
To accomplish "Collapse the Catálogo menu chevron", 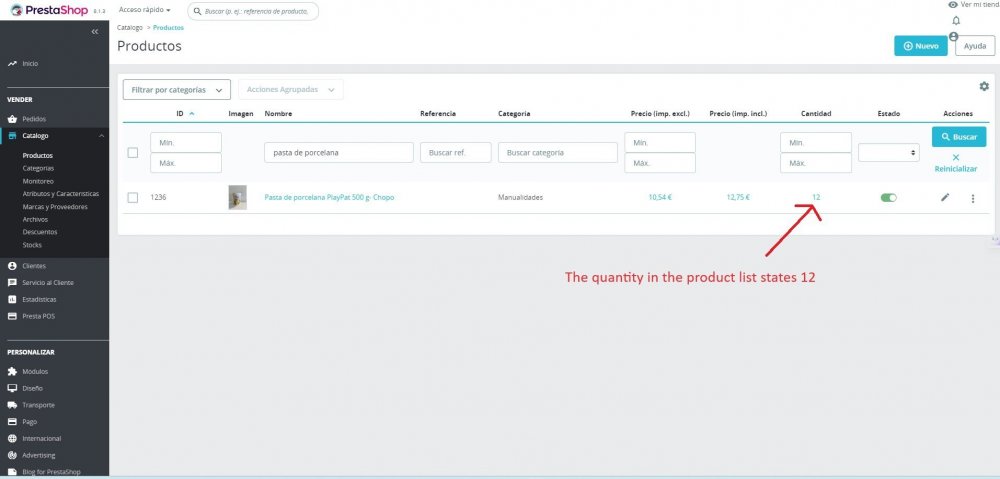I will 101,136.
